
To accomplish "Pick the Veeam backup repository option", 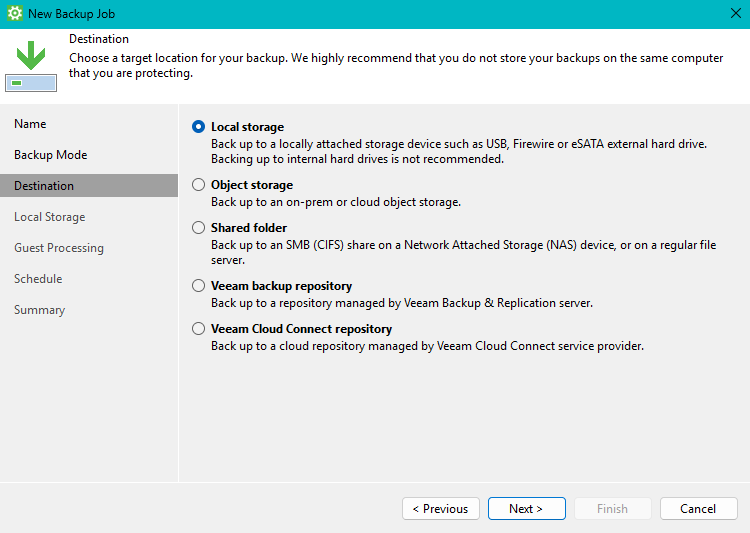I will click(199, 286).
